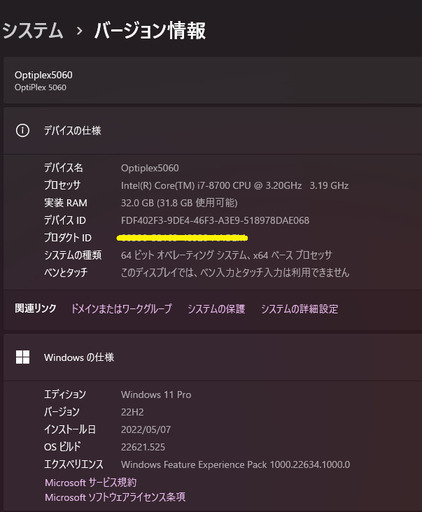Click the システムの種類 label
422x512 pixels.
pyautogui.click(x=73, y=255)
